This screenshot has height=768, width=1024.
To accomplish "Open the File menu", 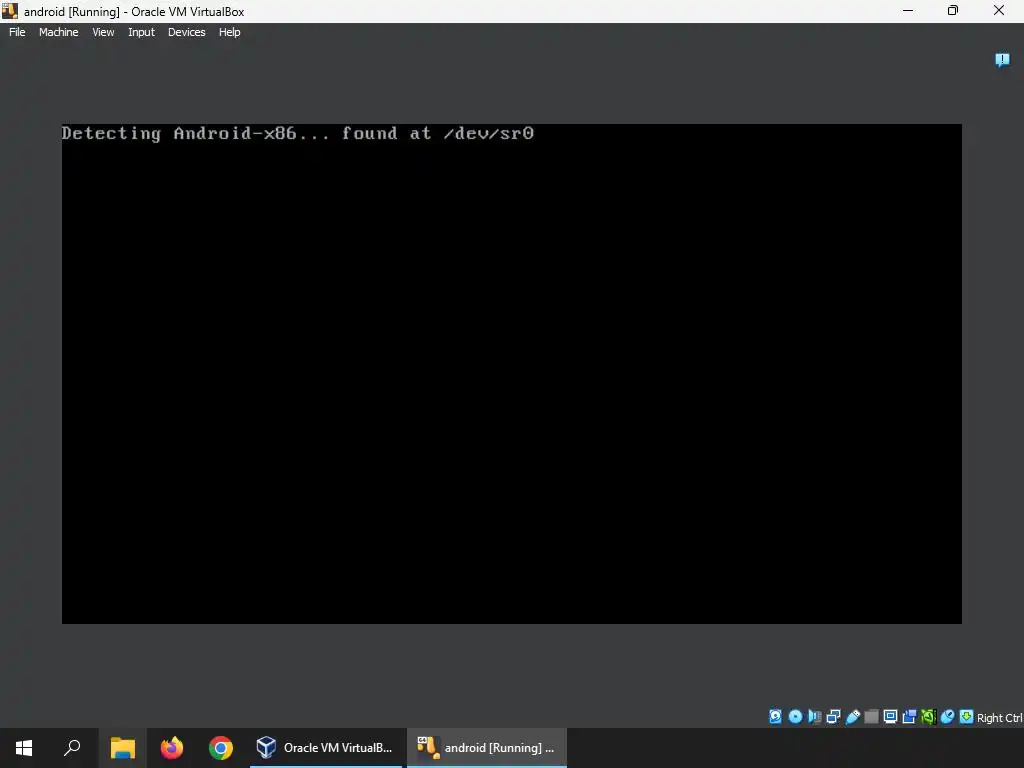I will click(x=17, y=32).
